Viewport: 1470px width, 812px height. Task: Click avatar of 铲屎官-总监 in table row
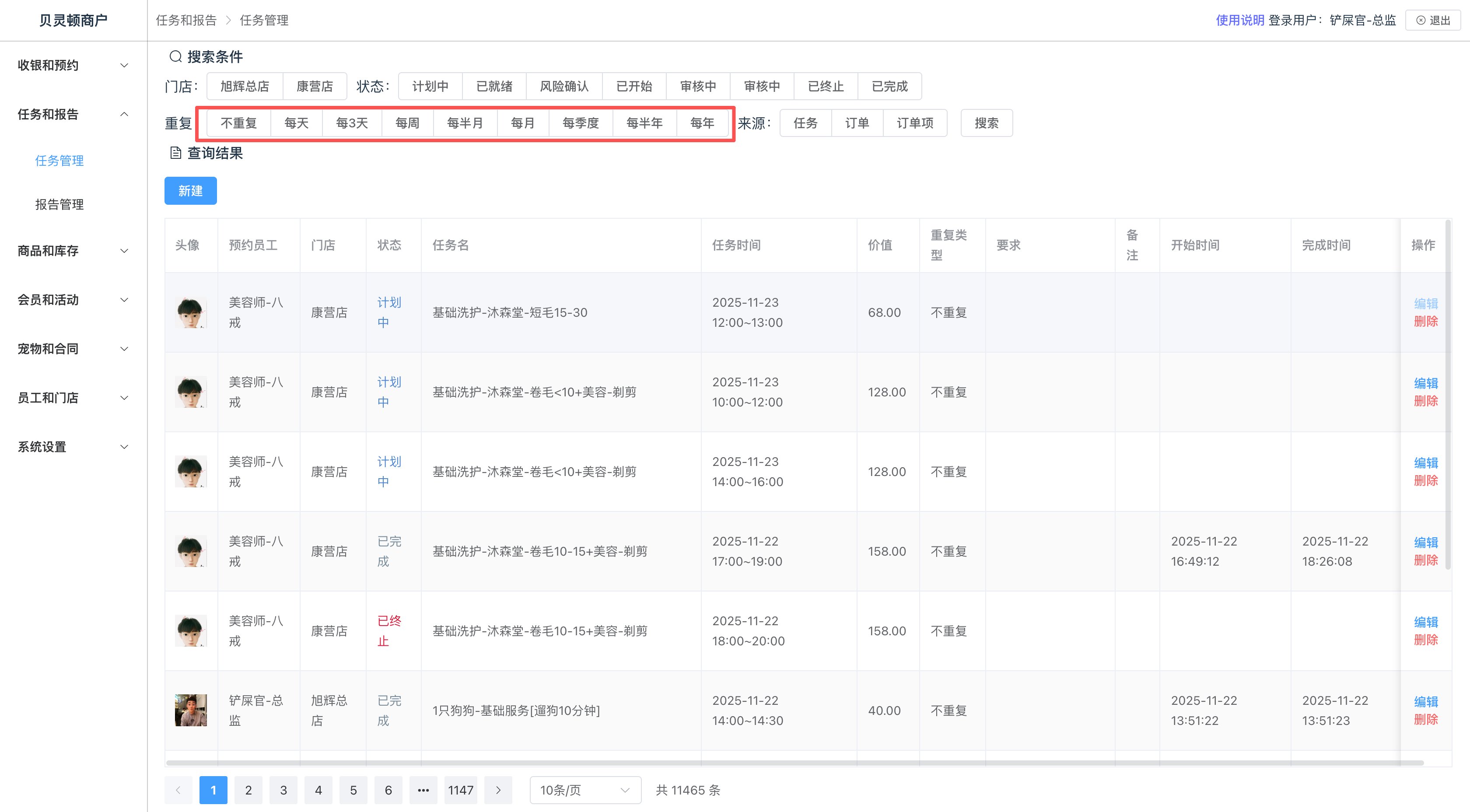click(191, 710)
